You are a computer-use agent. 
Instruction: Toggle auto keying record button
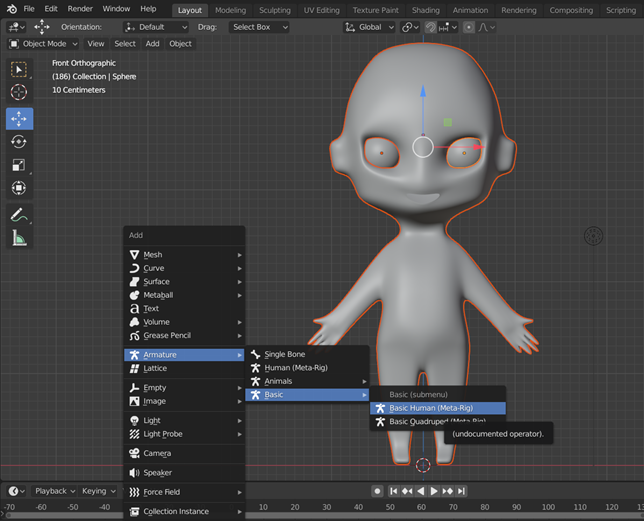pyautogui.click(x=377, y=491)
